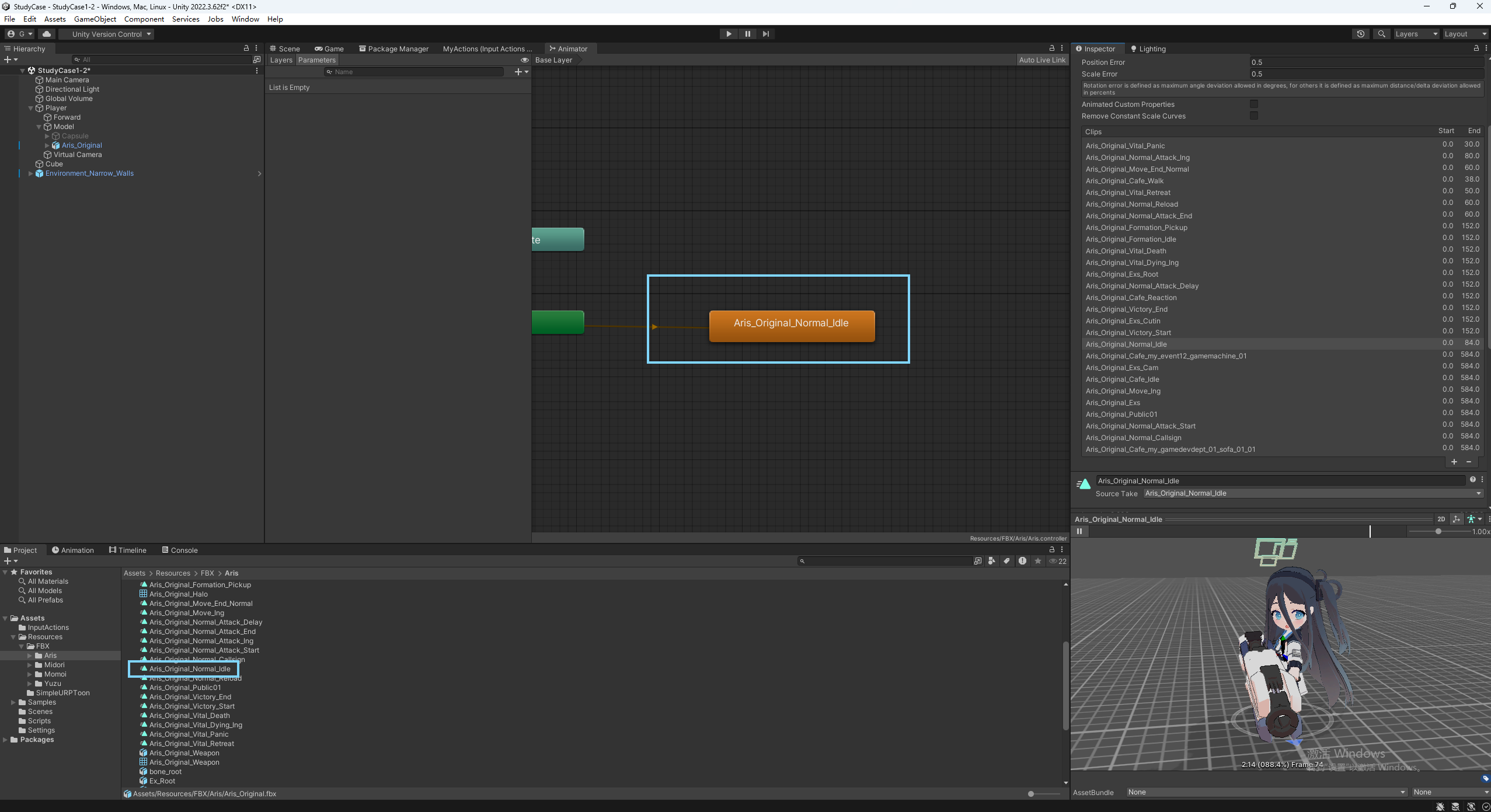Viewport: 1491px width, 812px height.
Task: Expand the Environment_Narrow_Walls hierarchy item
Action: [x=30, y=173]
